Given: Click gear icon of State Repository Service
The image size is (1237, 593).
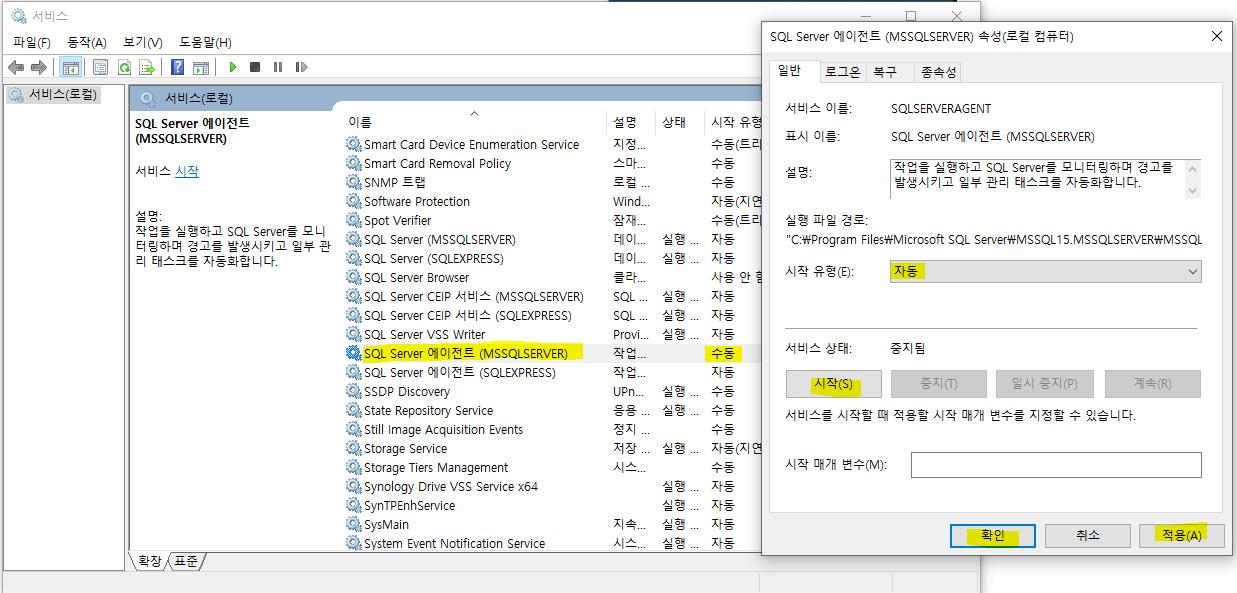Looking at the screenshot, I should 354,410.
